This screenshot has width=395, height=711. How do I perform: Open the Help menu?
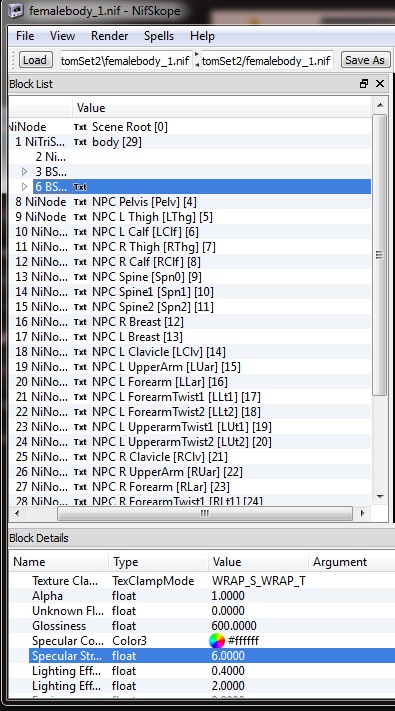coord(202,36)
